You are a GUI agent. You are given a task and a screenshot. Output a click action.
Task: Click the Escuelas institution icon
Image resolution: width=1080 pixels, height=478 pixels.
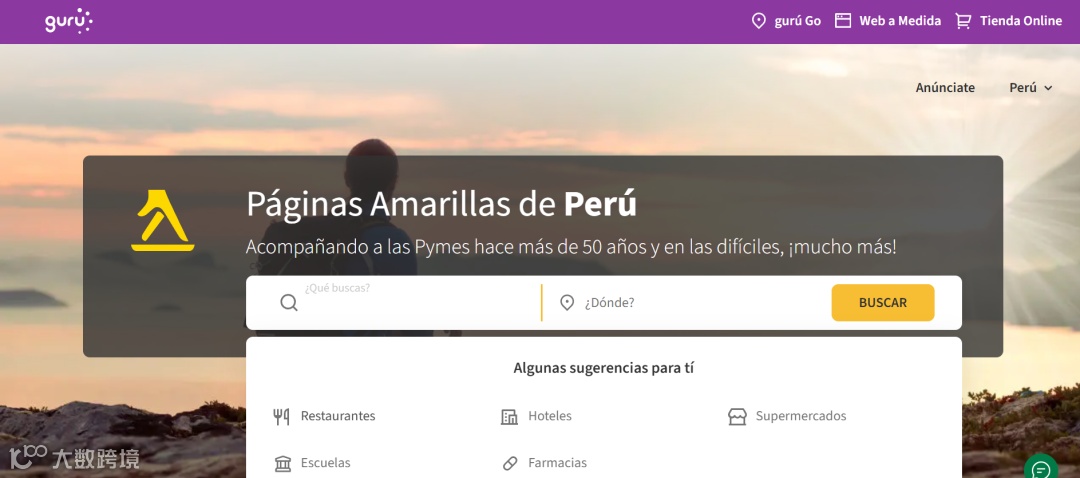coord(282,463)
